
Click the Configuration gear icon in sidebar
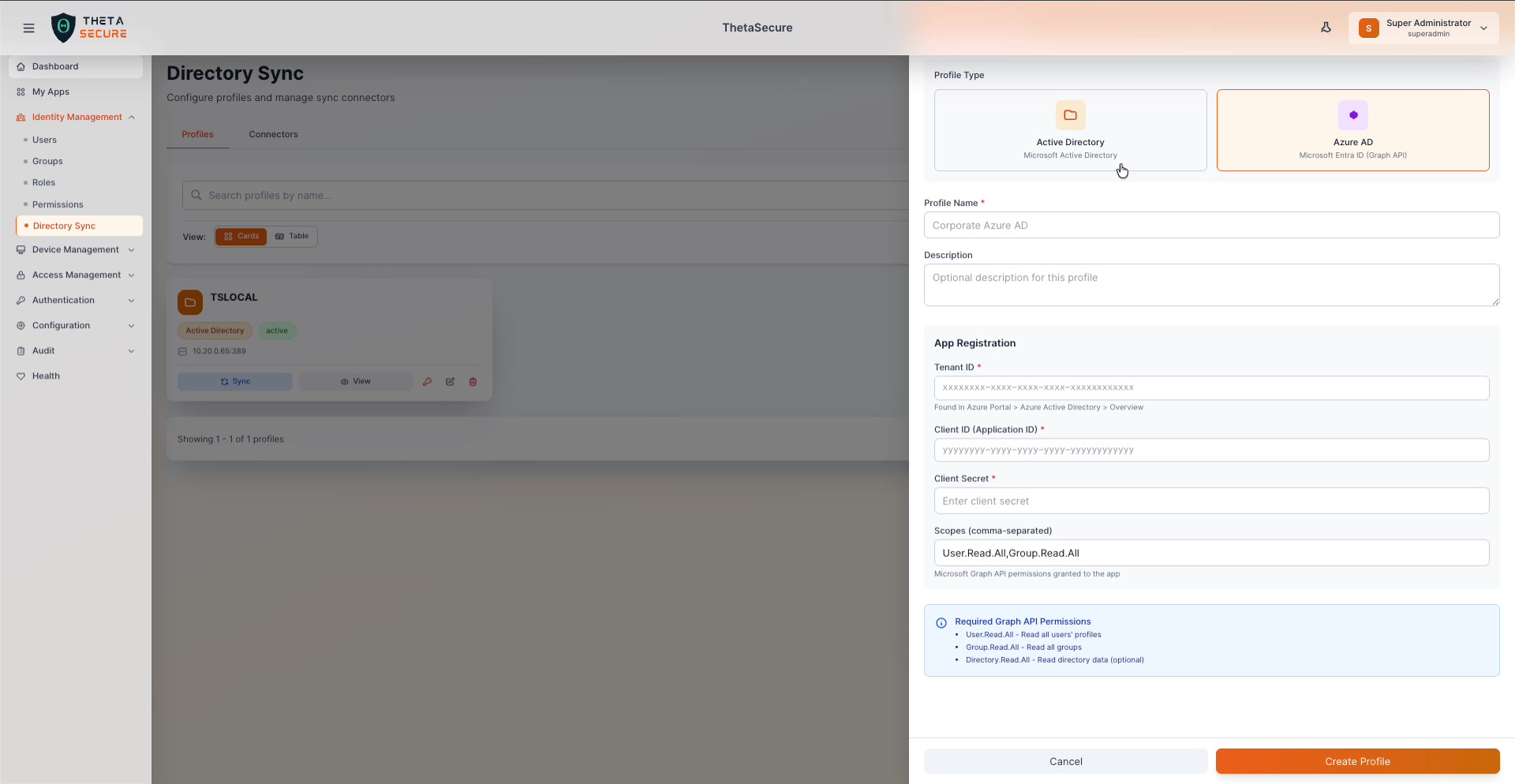pos(21,325)
